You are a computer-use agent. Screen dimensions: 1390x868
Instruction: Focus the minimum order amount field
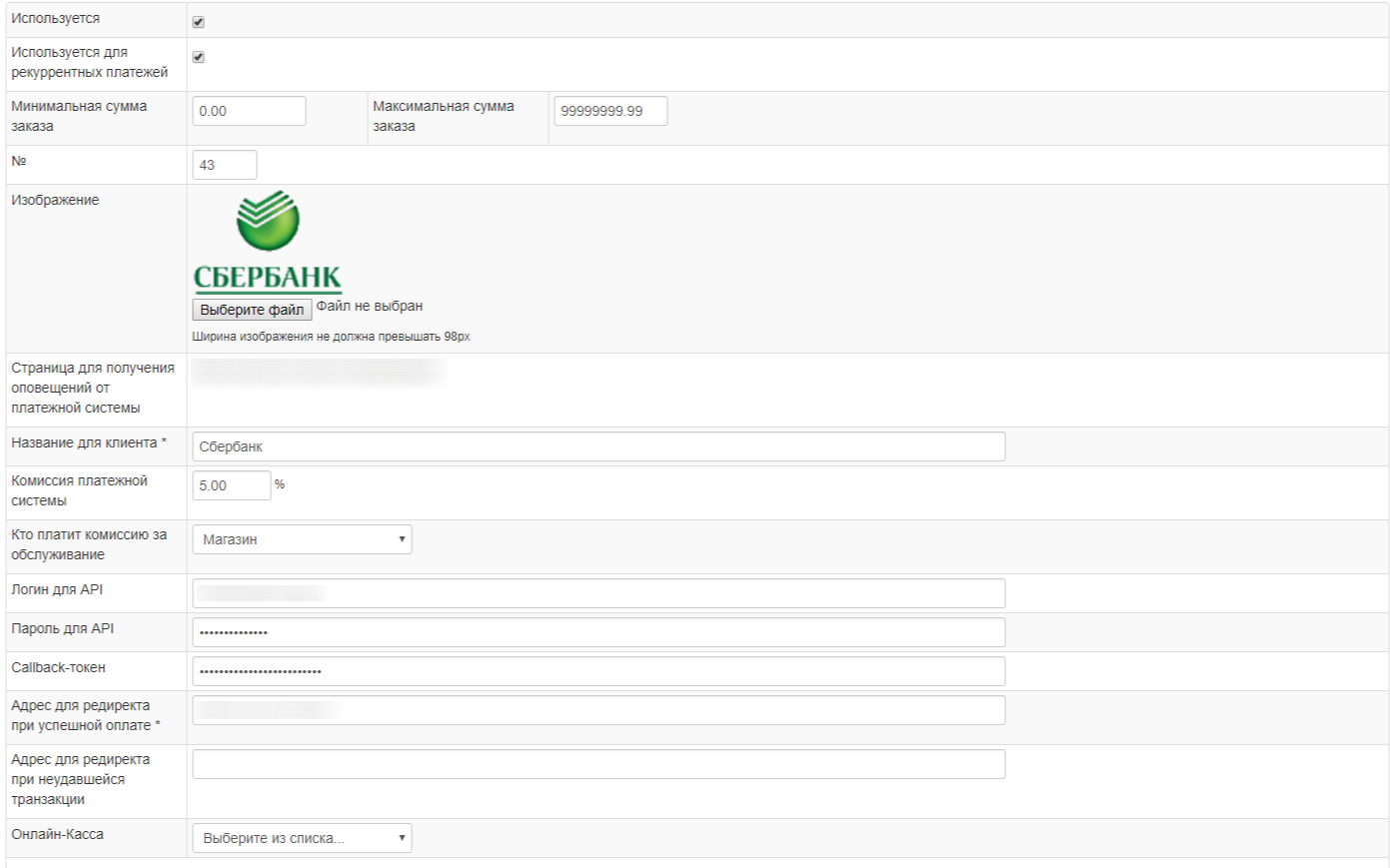tap(249, 111)
